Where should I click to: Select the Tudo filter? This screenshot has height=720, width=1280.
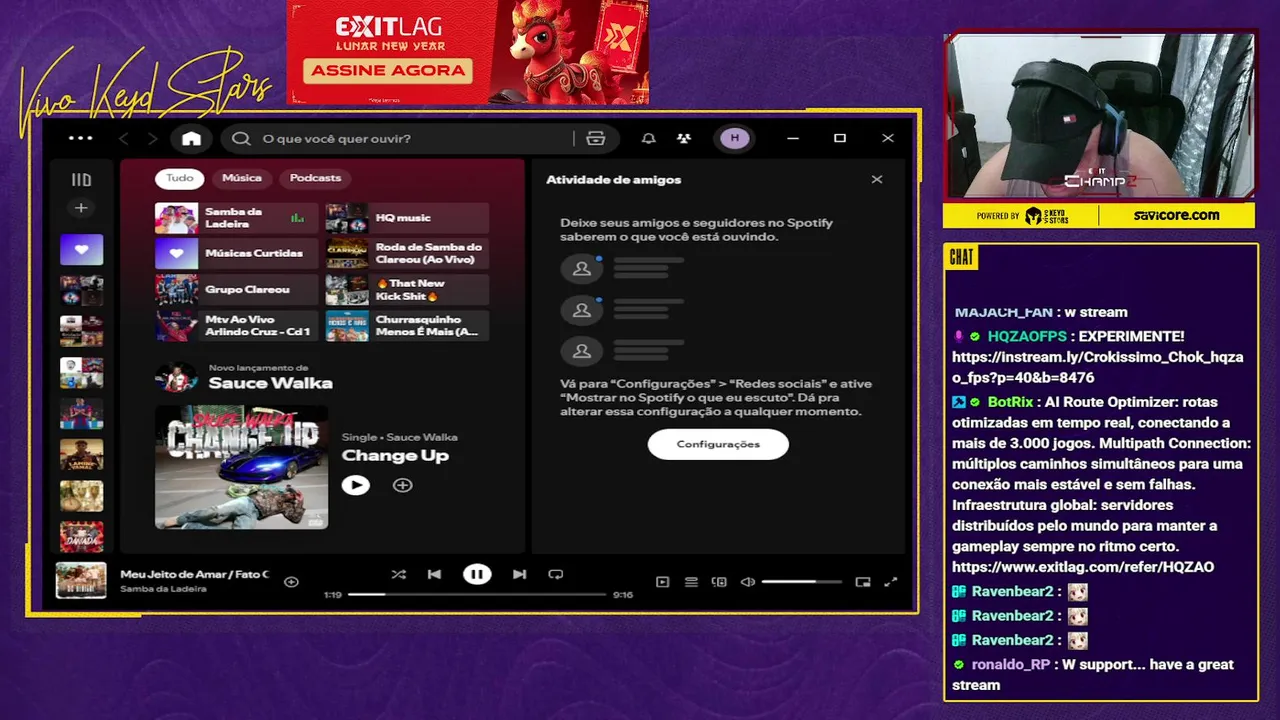[x=180, y=178]
